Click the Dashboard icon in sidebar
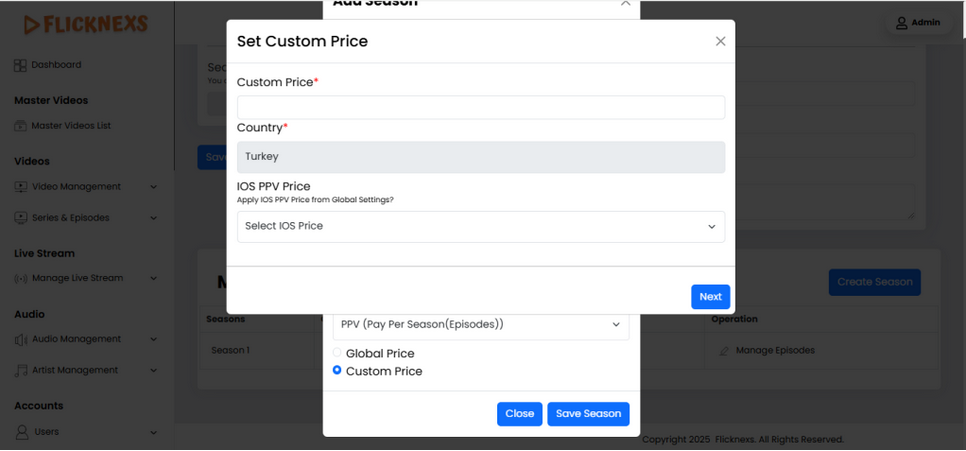 pos(20,65)
